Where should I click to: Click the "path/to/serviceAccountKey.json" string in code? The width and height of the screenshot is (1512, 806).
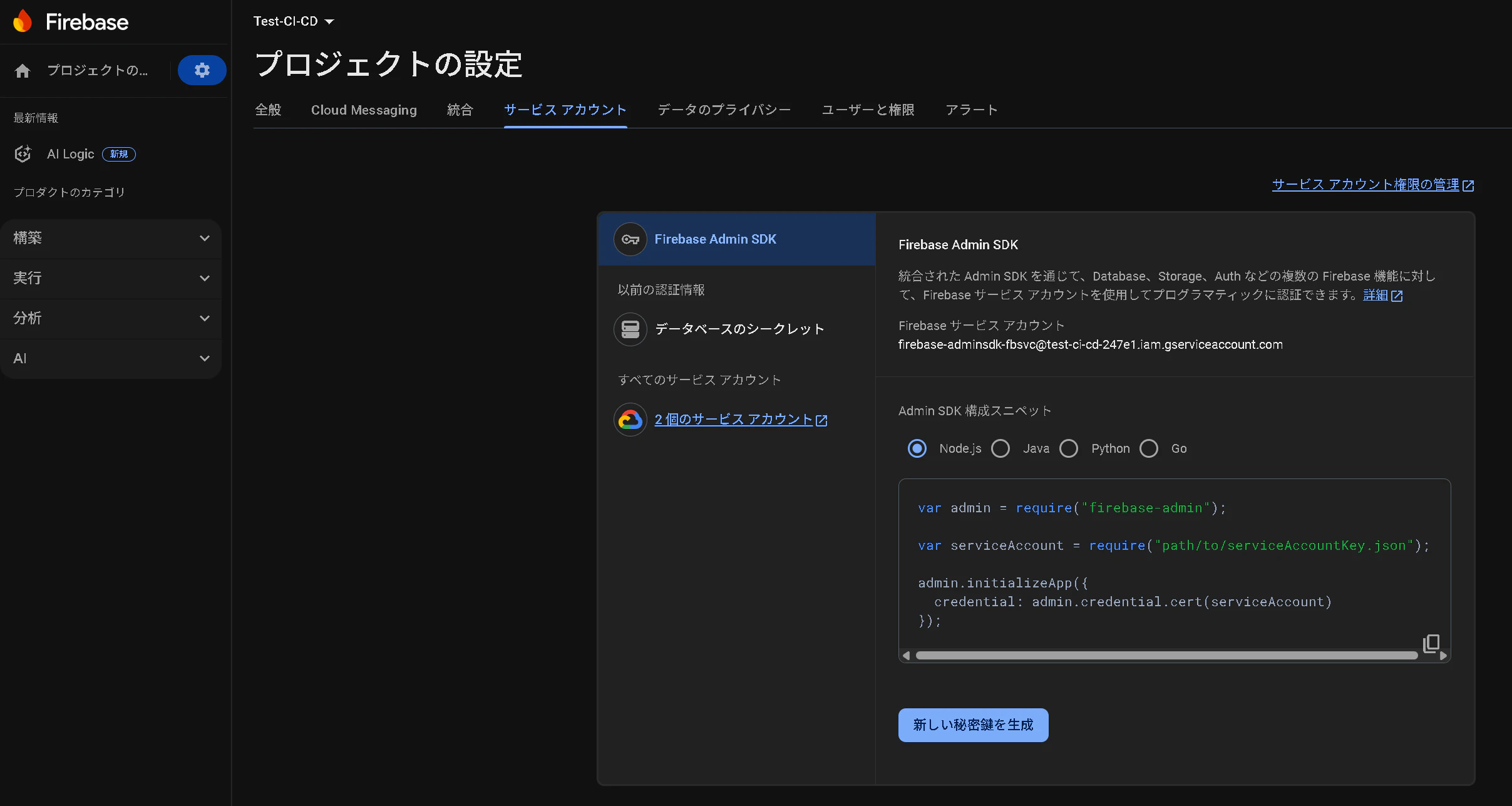[x=1284, y=545]
